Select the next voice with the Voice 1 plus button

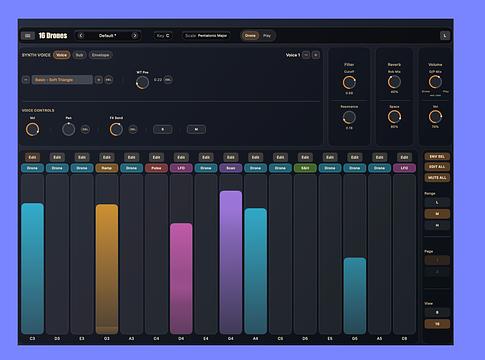point(316,55)
